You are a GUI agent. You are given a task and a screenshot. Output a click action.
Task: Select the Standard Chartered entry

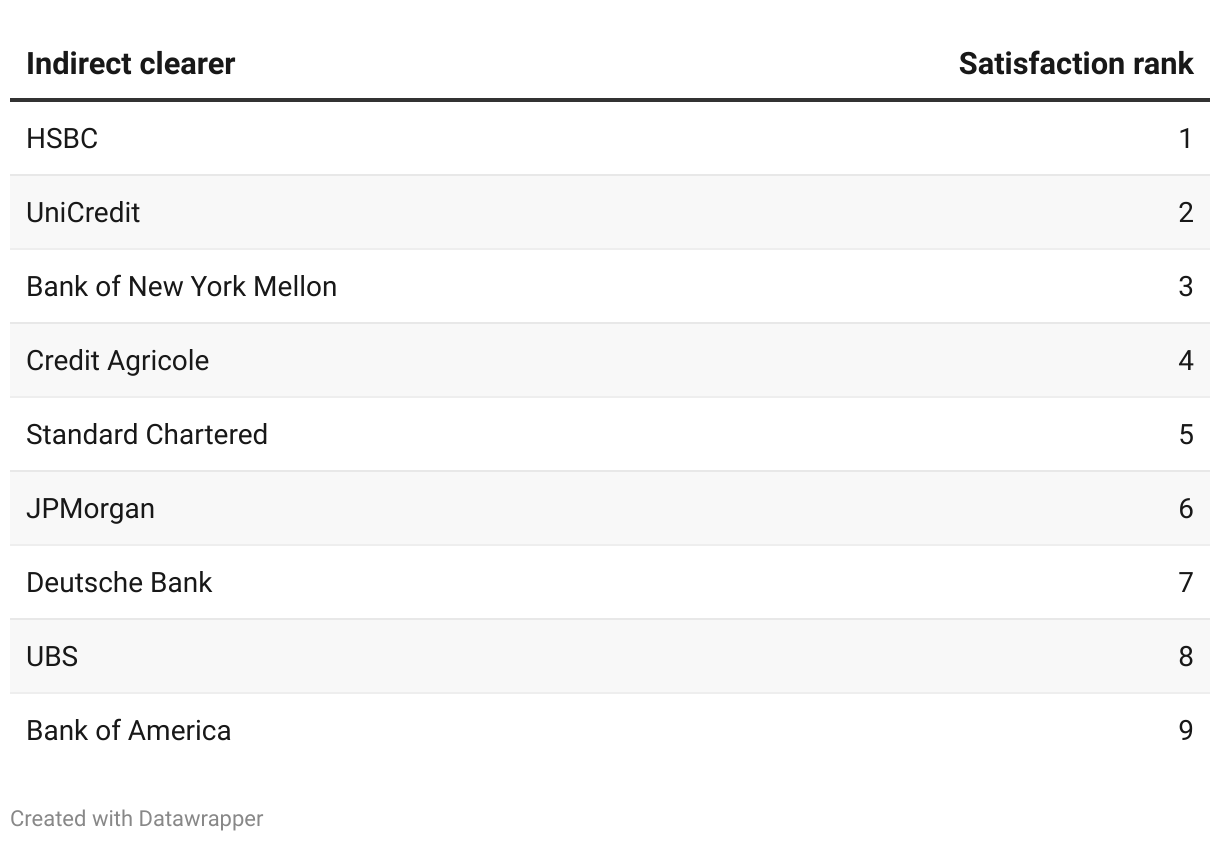[x=147, y=434]
